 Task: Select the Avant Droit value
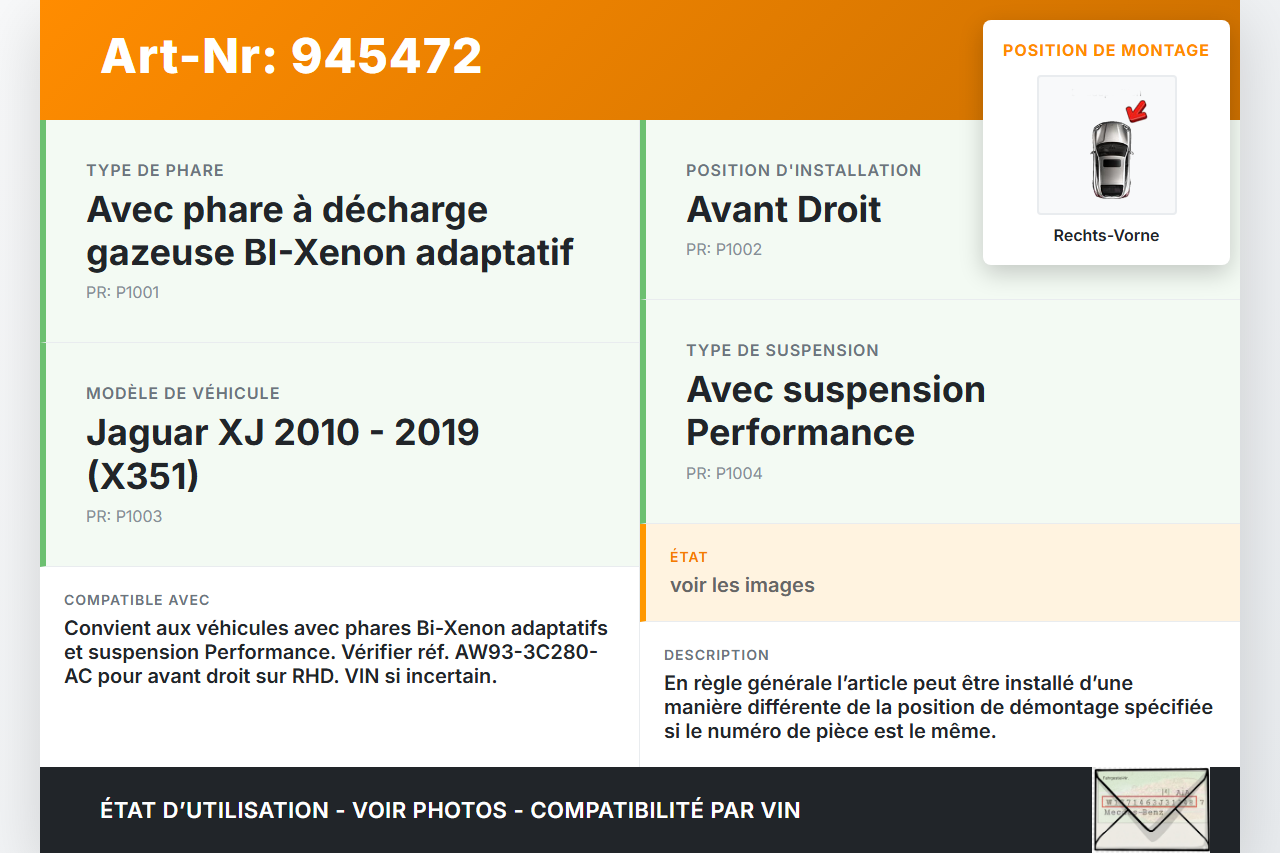tap(784, 209)
